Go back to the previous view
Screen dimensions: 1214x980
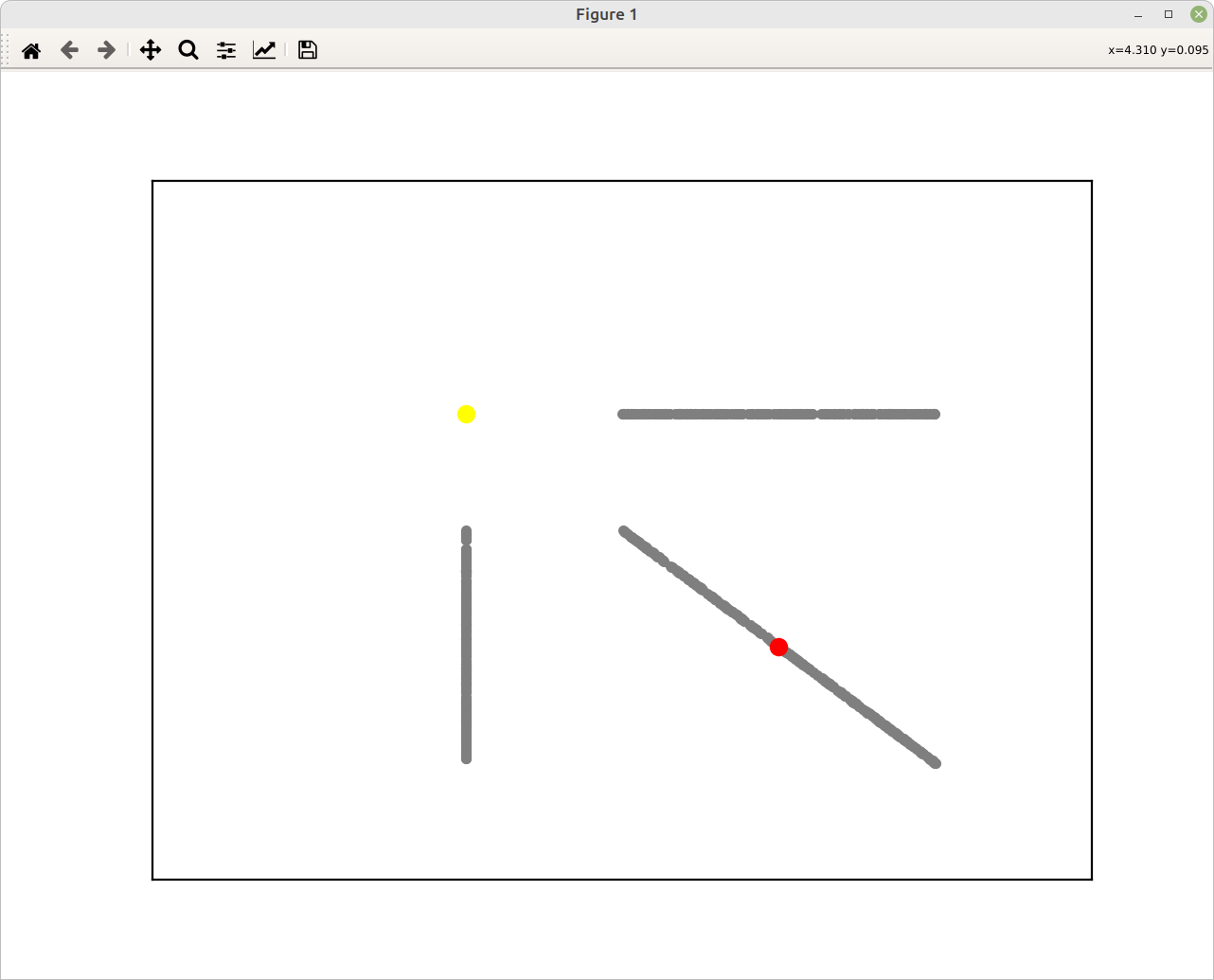click(x=69, y=50)
